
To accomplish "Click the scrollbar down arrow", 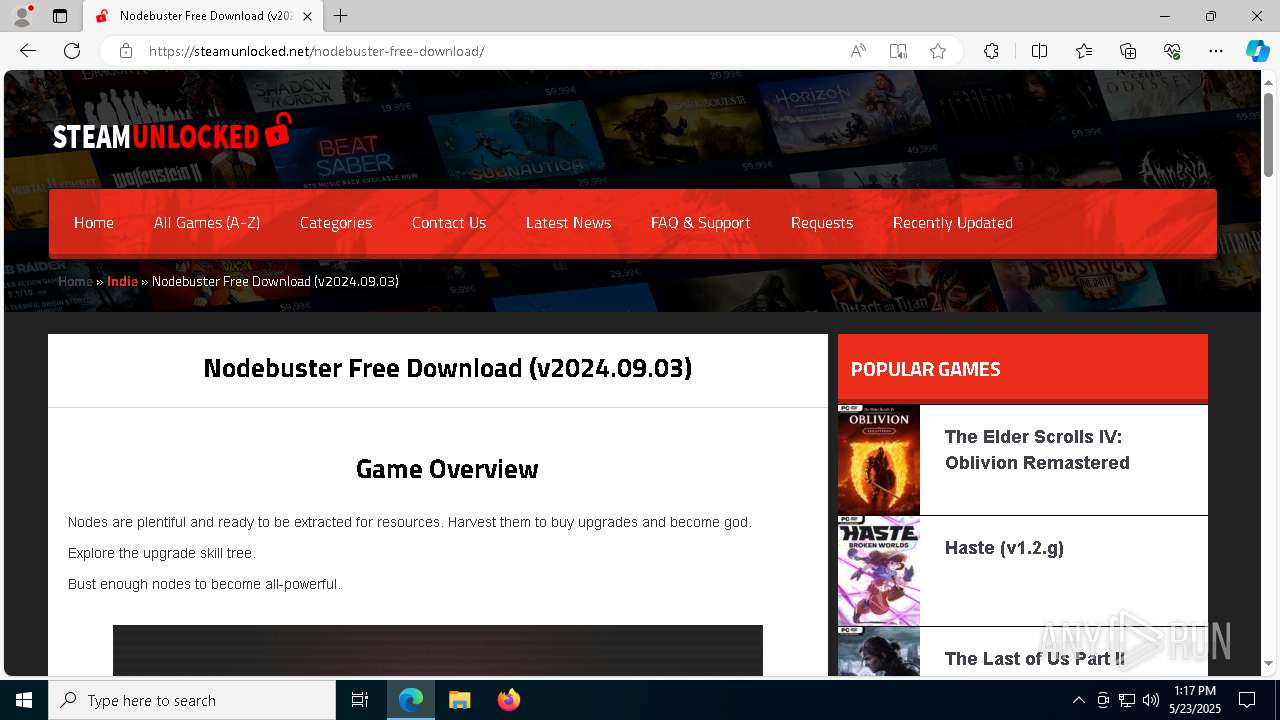I will pyautogui.click(x=1269, y=663).
